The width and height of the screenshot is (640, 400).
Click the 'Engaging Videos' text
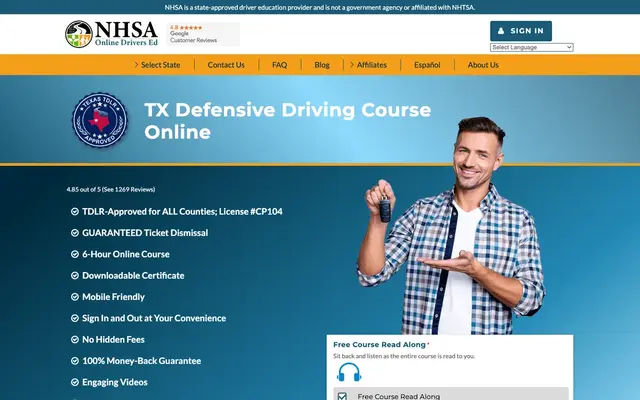pyautogui.click(x=115, y=382)
